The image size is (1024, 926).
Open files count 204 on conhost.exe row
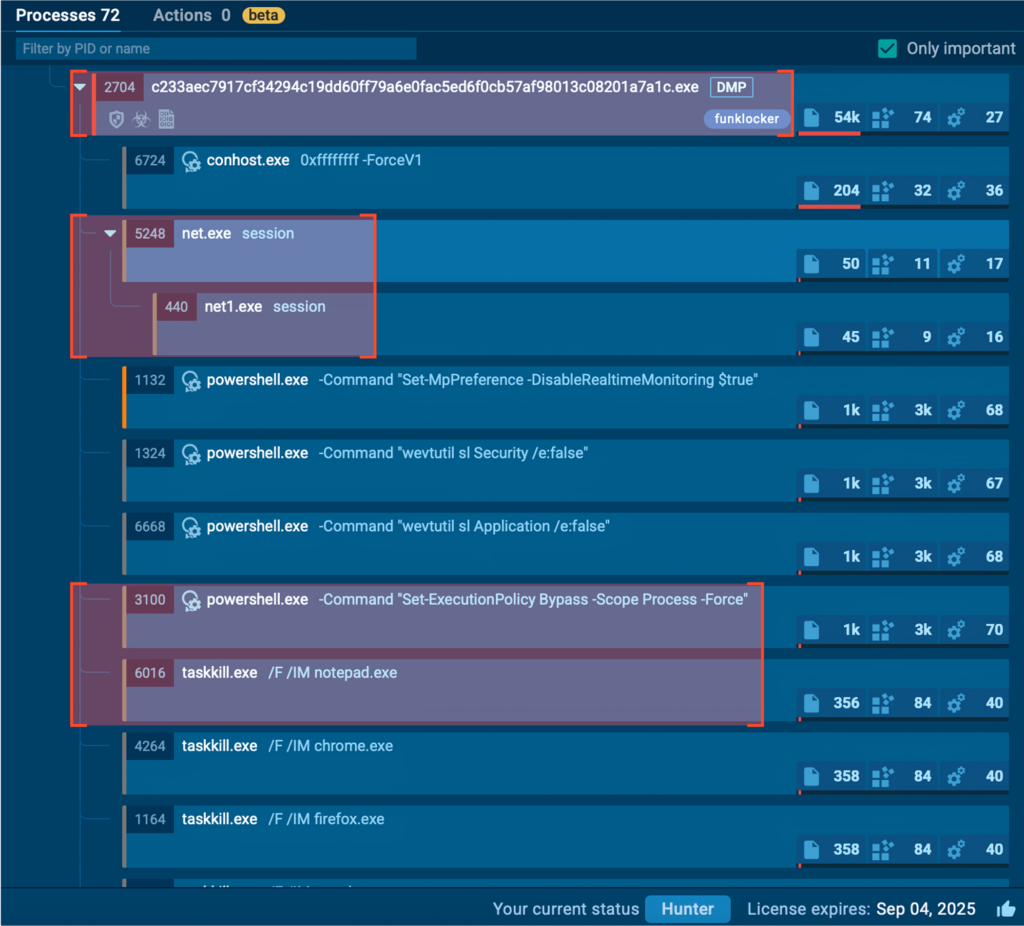tap(831, 191)
